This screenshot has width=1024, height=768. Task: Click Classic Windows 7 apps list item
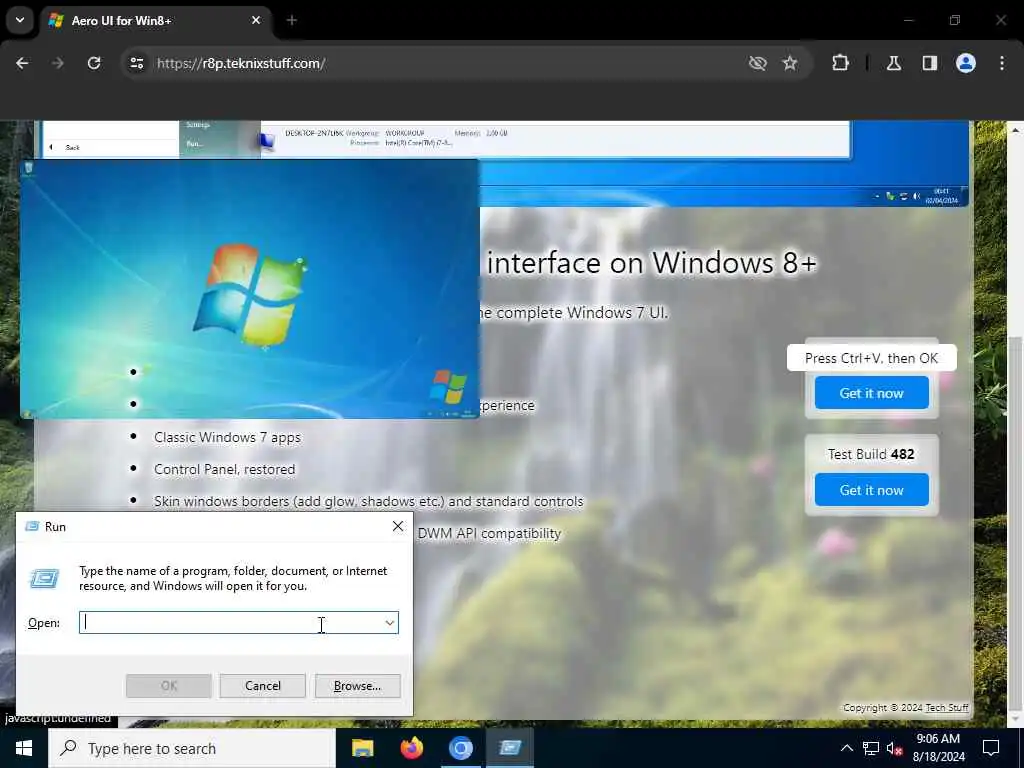tap(227, 438)
